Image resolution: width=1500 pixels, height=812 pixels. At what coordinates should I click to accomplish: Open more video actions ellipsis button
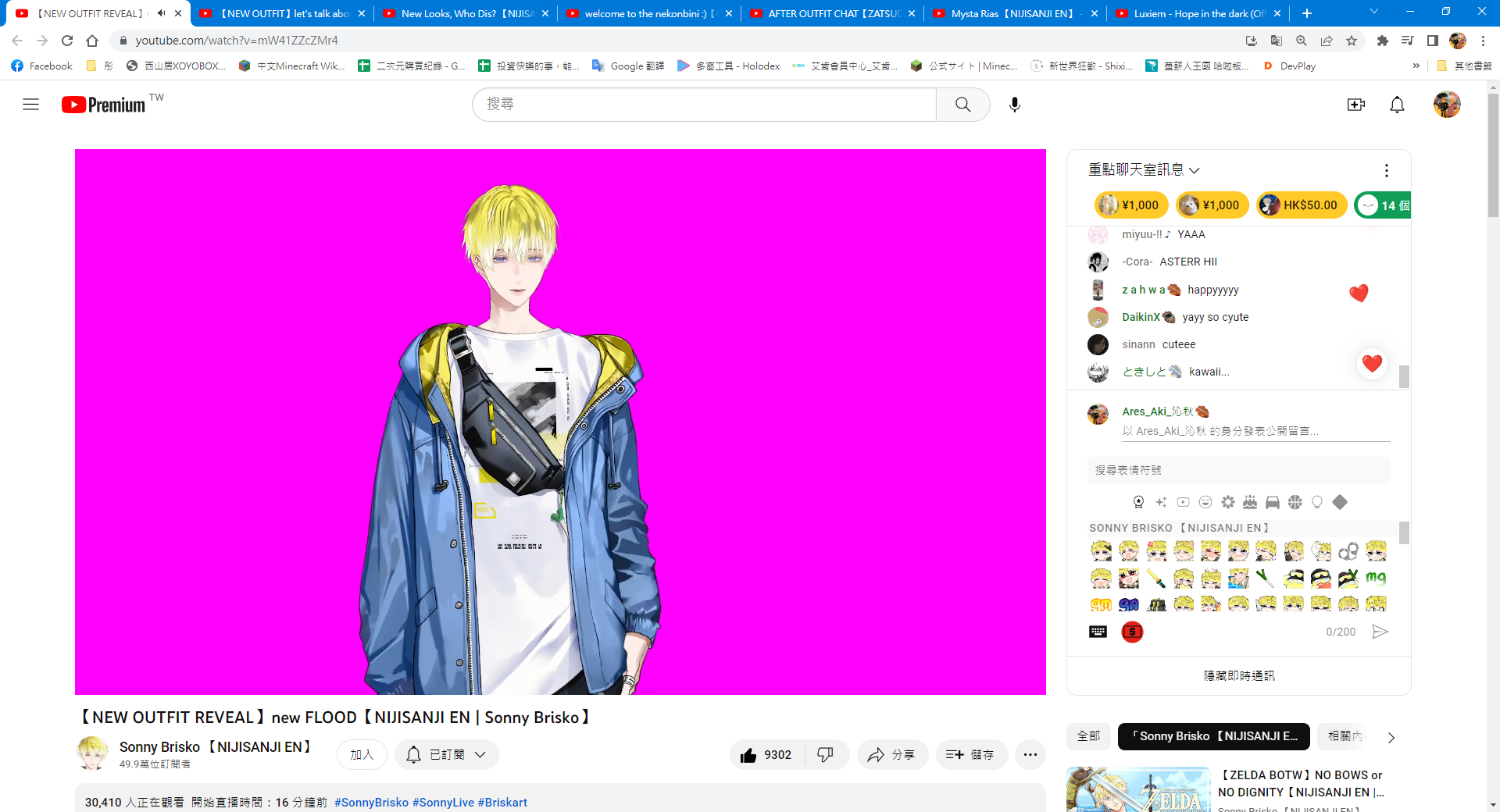1030,755
